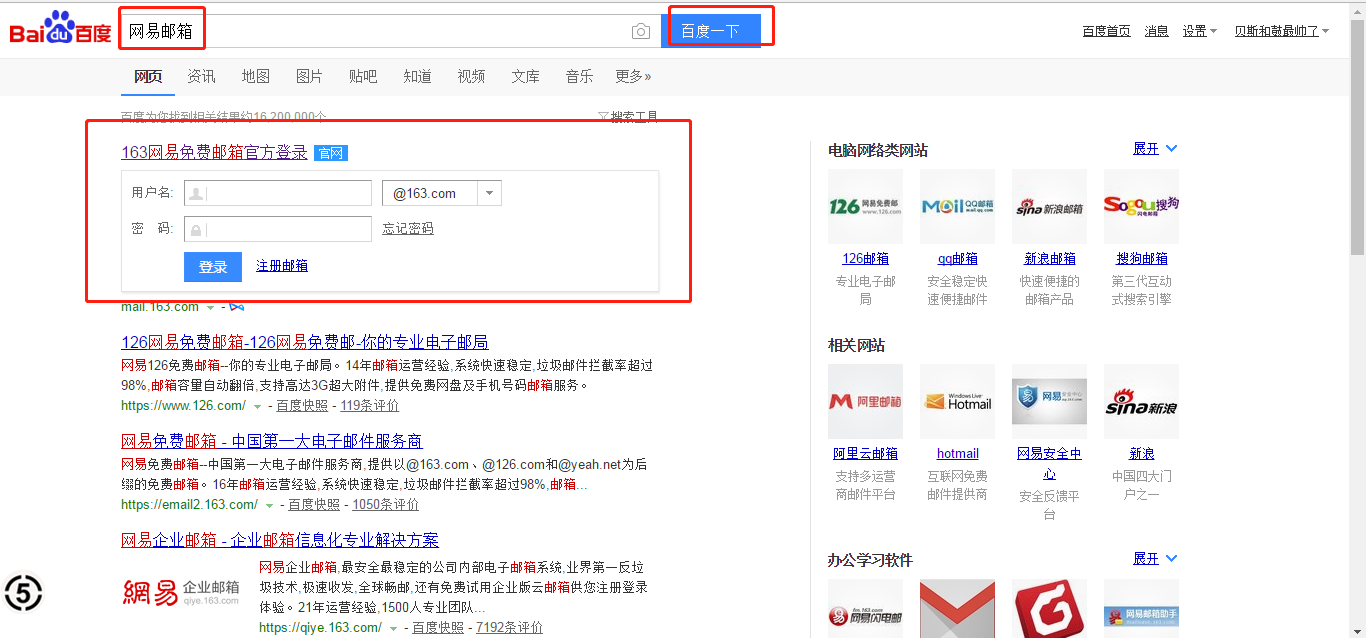
Task: Open 119条评价 reviews link
Action: point(369,405)
